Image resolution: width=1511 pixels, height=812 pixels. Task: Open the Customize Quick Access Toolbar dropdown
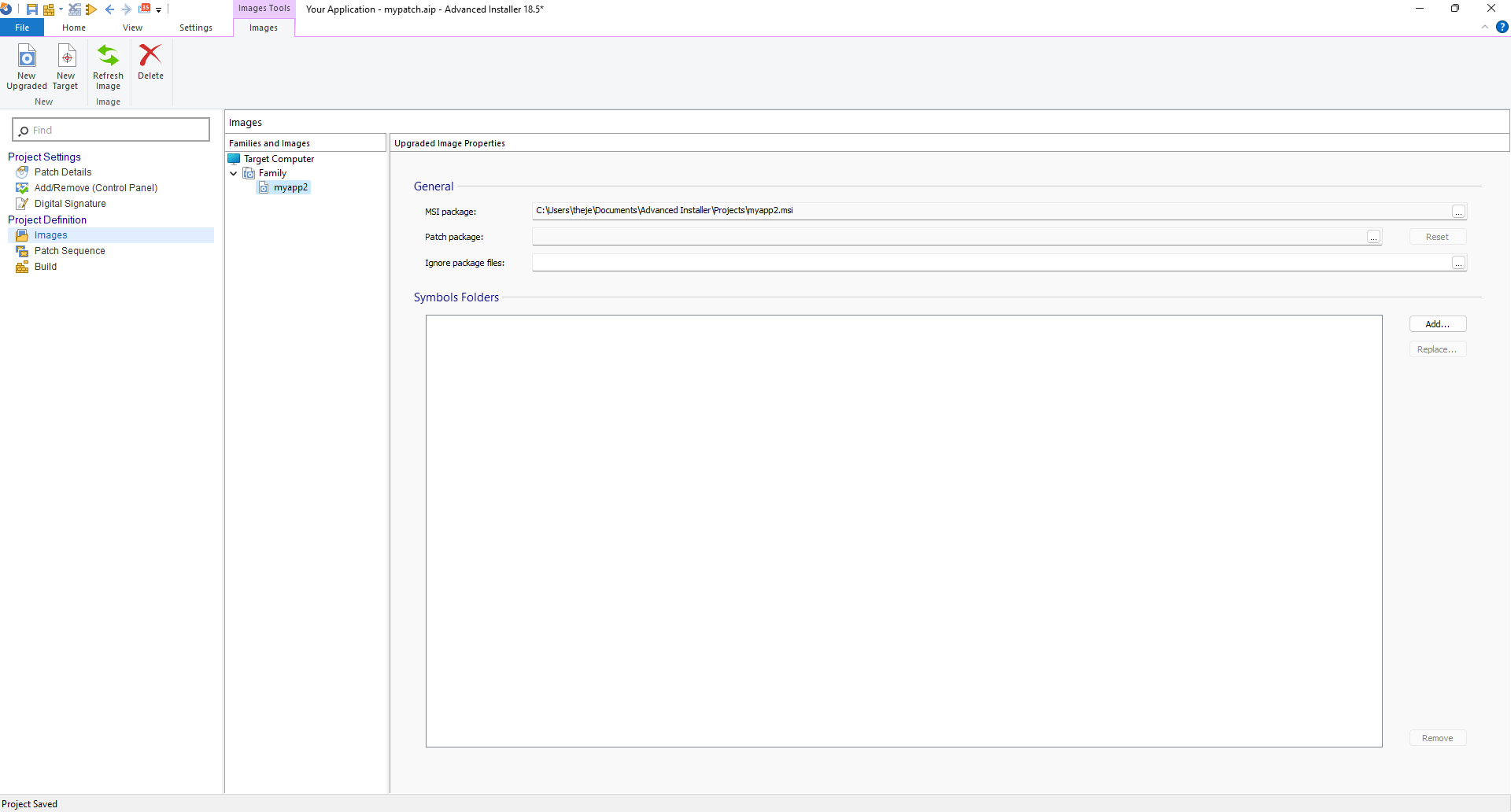point(159,10)
